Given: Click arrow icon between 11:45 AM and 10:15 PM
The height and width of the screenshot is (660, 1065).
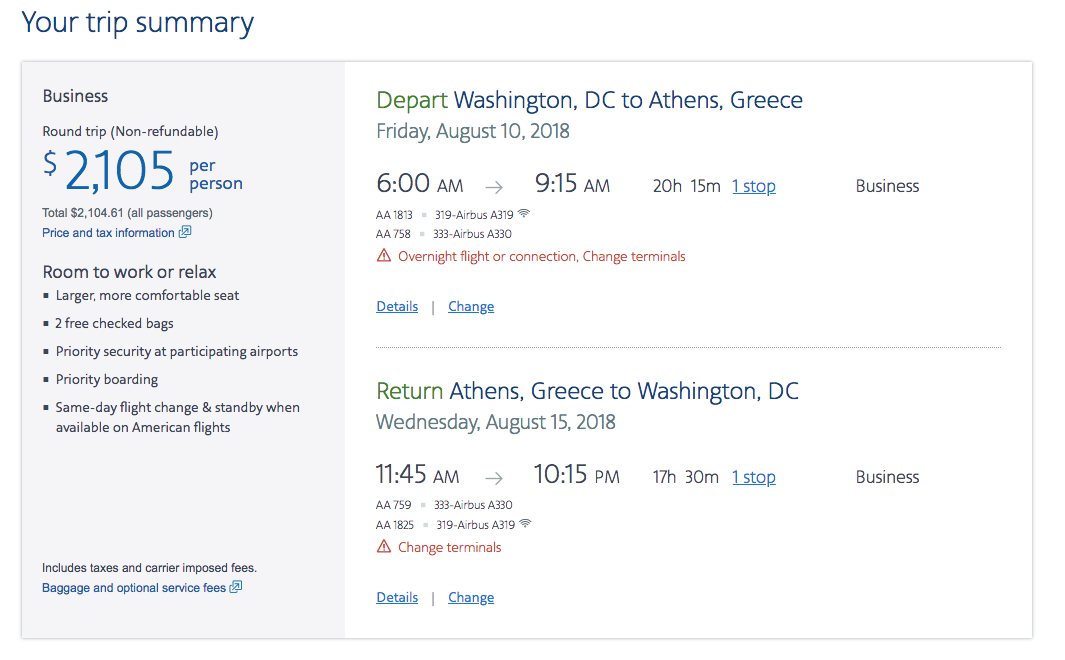Looking at the screenshot, I should pyautogui.click(x=494, y=478).
